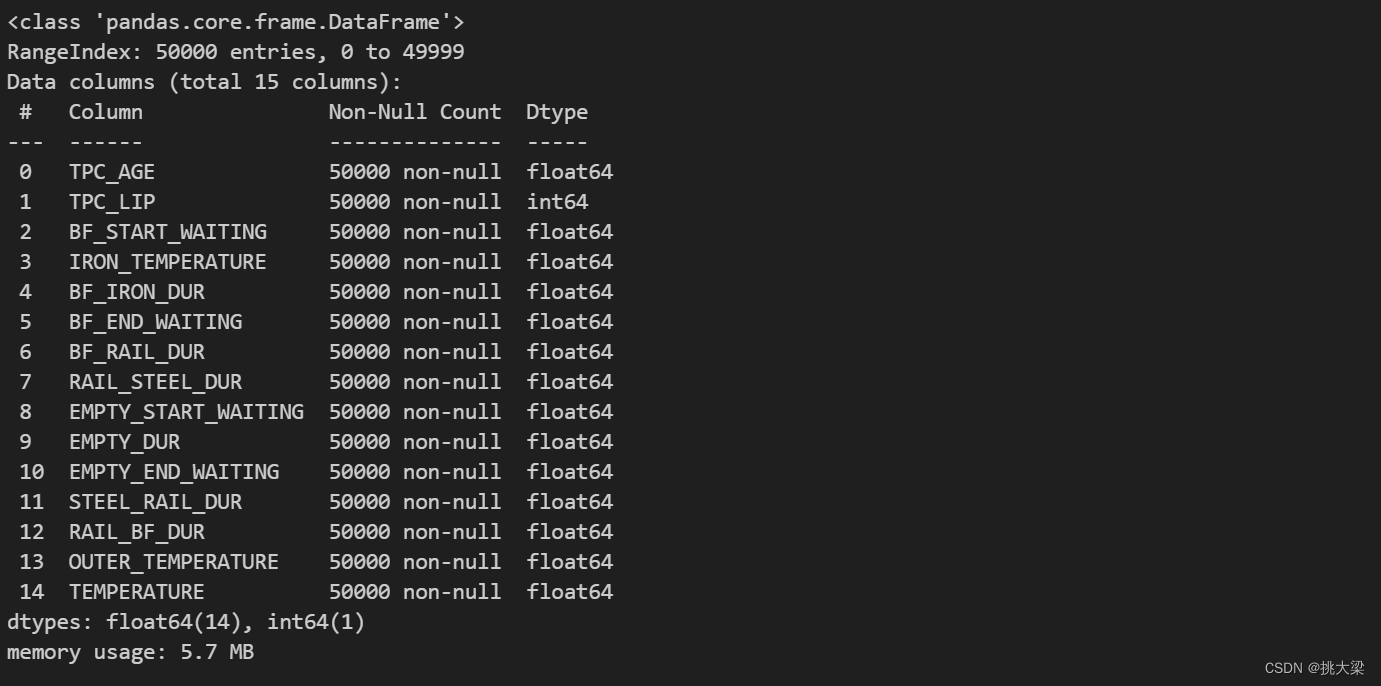The width and height of the screenshot is (1381, 686).
Task: Click the RangeIndex entries line
Action: coord(236,52)
